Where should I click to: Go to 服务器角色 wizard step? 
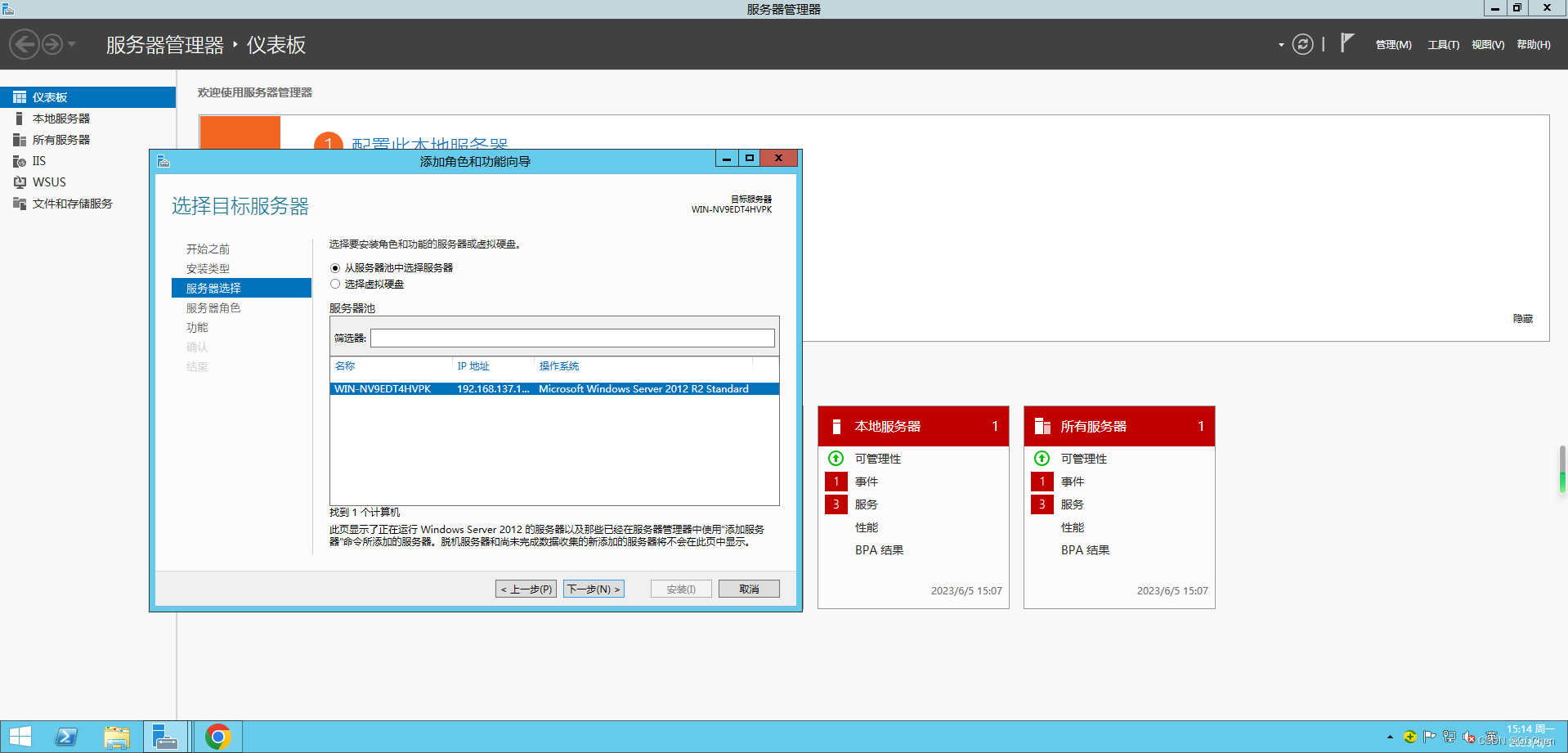(x=213, y=307)
